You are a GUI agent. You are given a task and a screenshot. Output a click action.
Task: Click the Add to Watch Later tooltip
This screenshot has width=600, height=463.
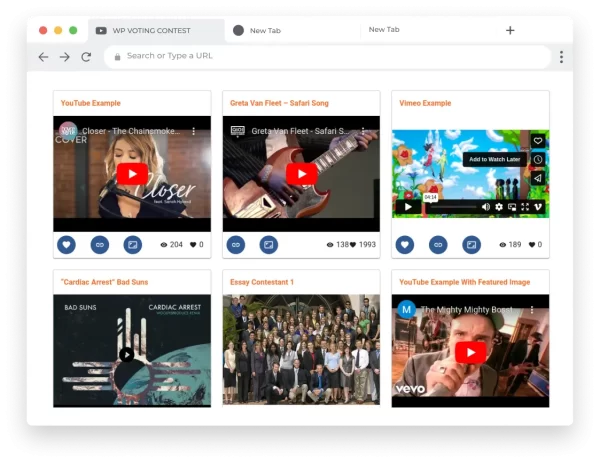pos(494,159)
